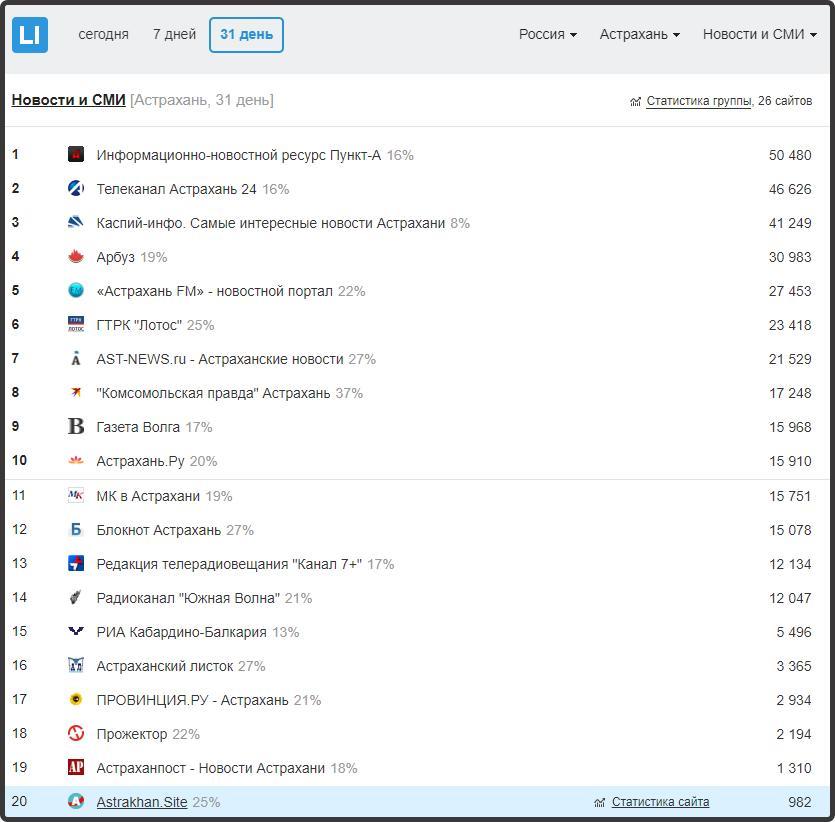Switch to the 7 дней period tab
The image size is (835, 822).
coord(174,35)
